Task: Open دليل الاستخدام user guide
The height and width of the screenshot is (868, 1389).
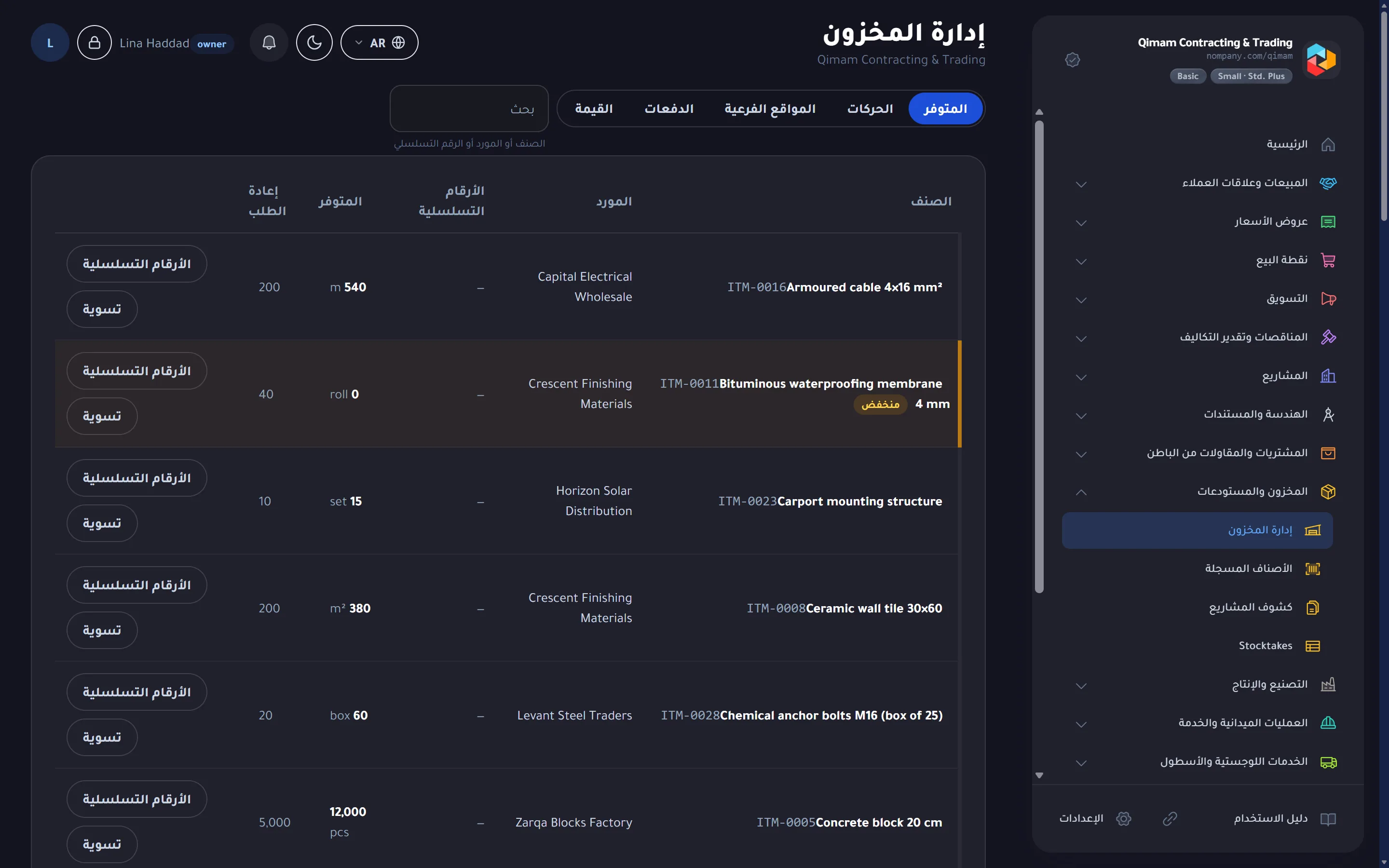Action: pyautogui.click(x=1285, y=819)
